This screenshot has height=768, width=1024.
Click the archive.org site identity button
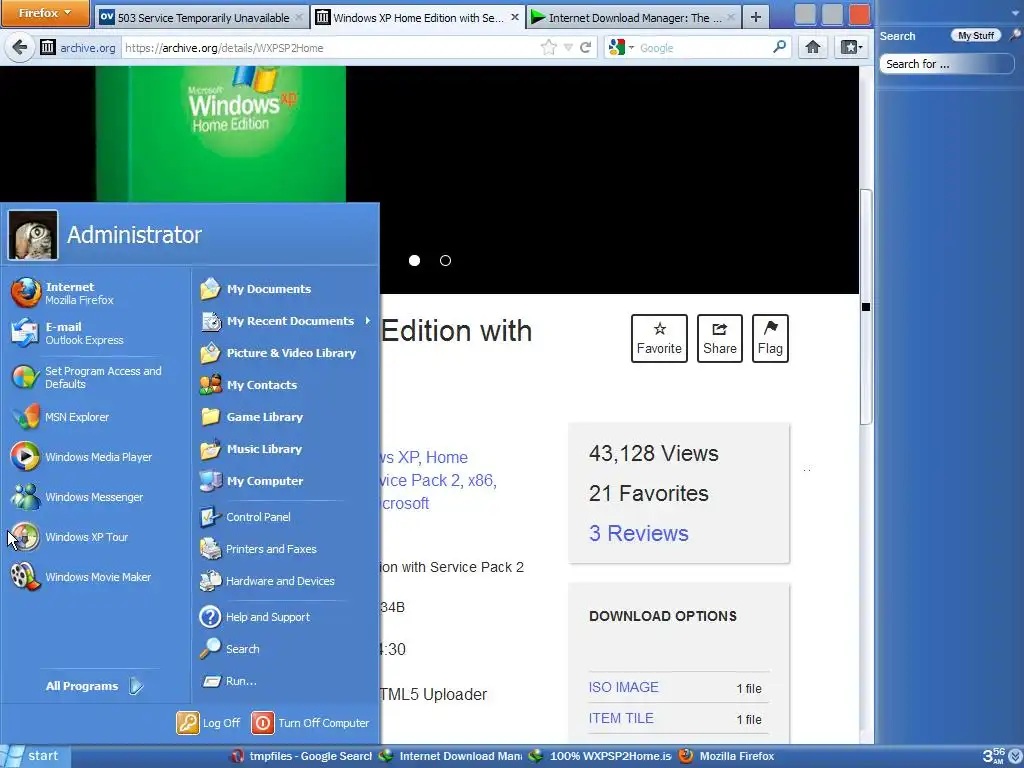point(78,48)
